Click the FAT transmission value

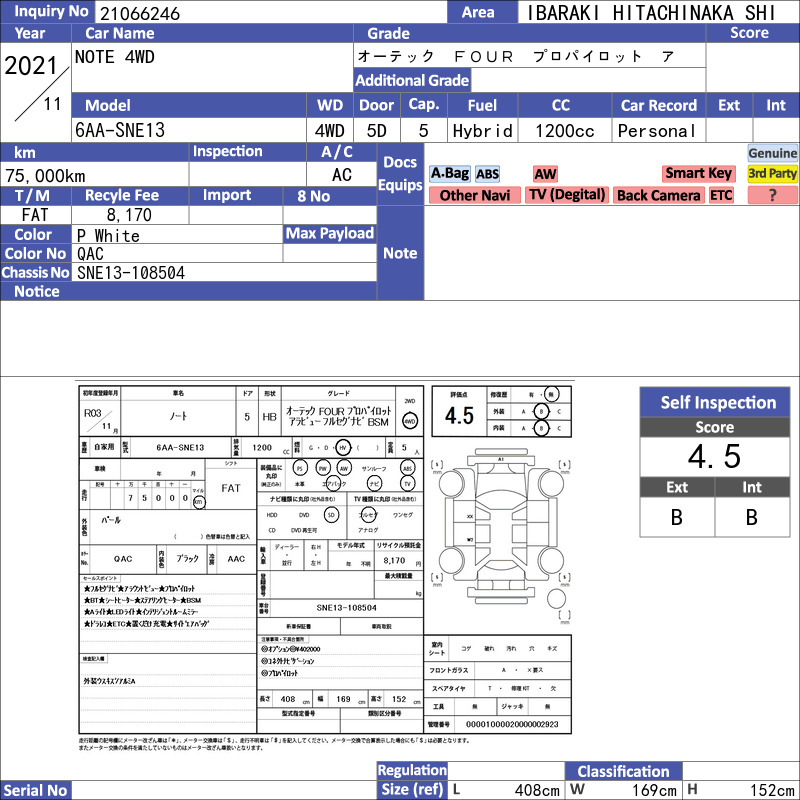click(35, 215)
